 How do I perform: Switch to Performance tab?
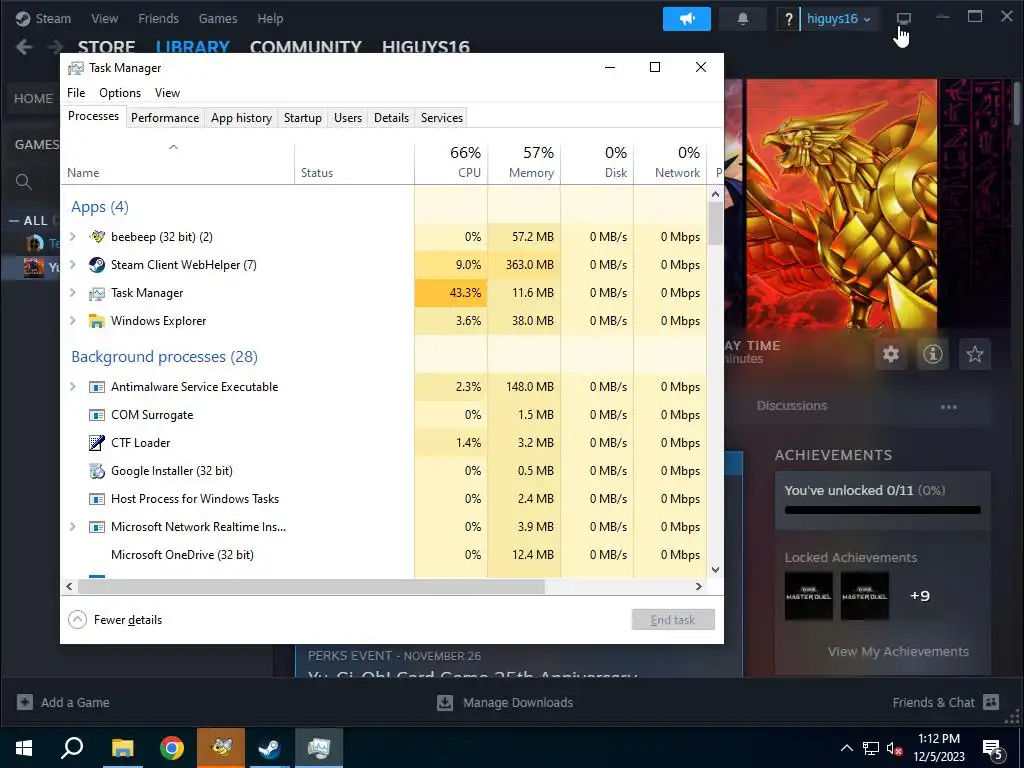pos(165,118)
